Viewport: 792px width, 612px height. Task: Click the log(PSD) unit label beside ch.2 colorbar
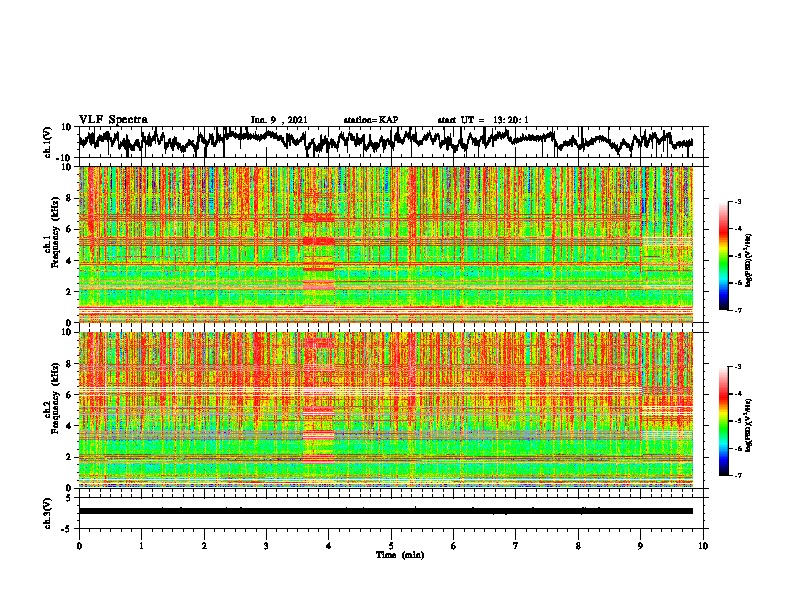point(749,425)
